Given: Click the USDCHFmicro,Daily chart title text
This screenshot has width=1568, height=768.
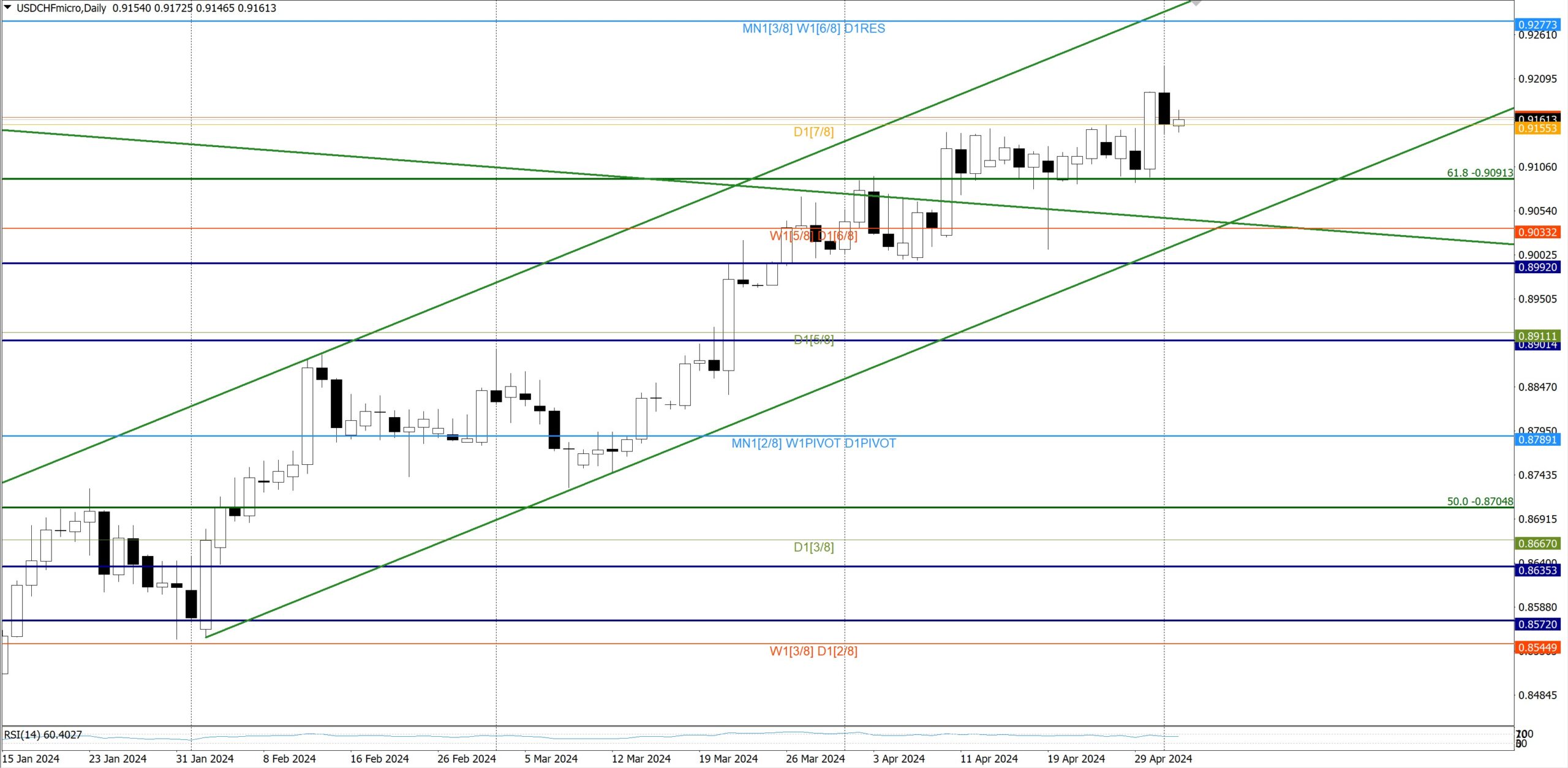Looking at the screenshot, I should 61,8.
